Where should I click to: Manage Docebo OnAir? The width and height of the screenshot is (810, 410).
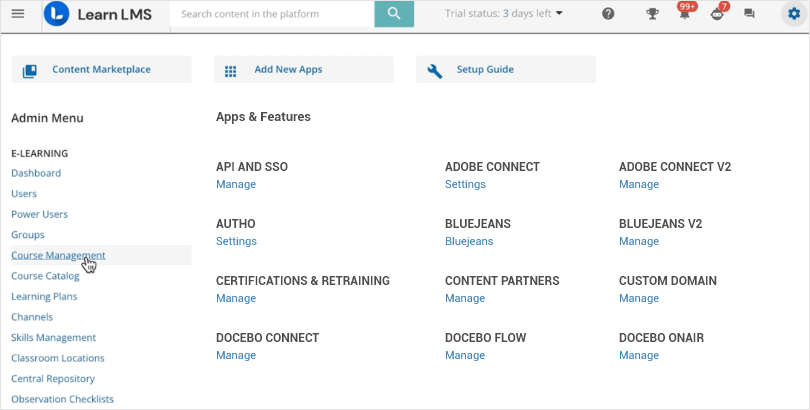639,355
